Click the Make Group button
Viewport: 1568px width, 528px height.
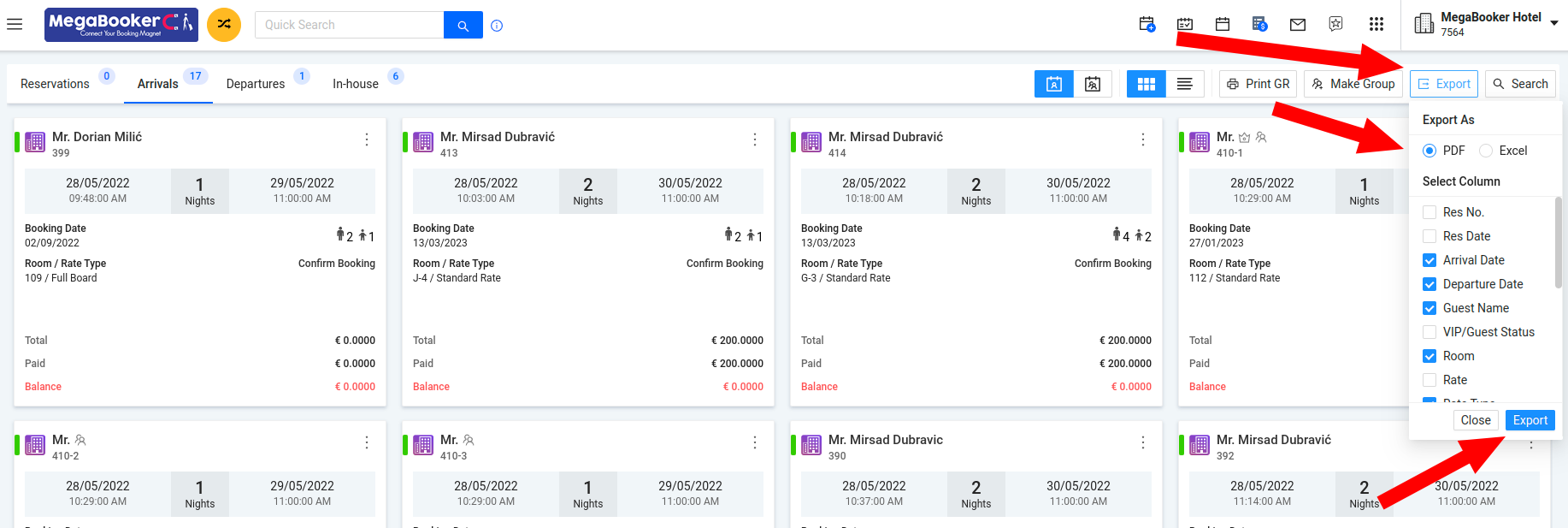[x=1353, y=84]
